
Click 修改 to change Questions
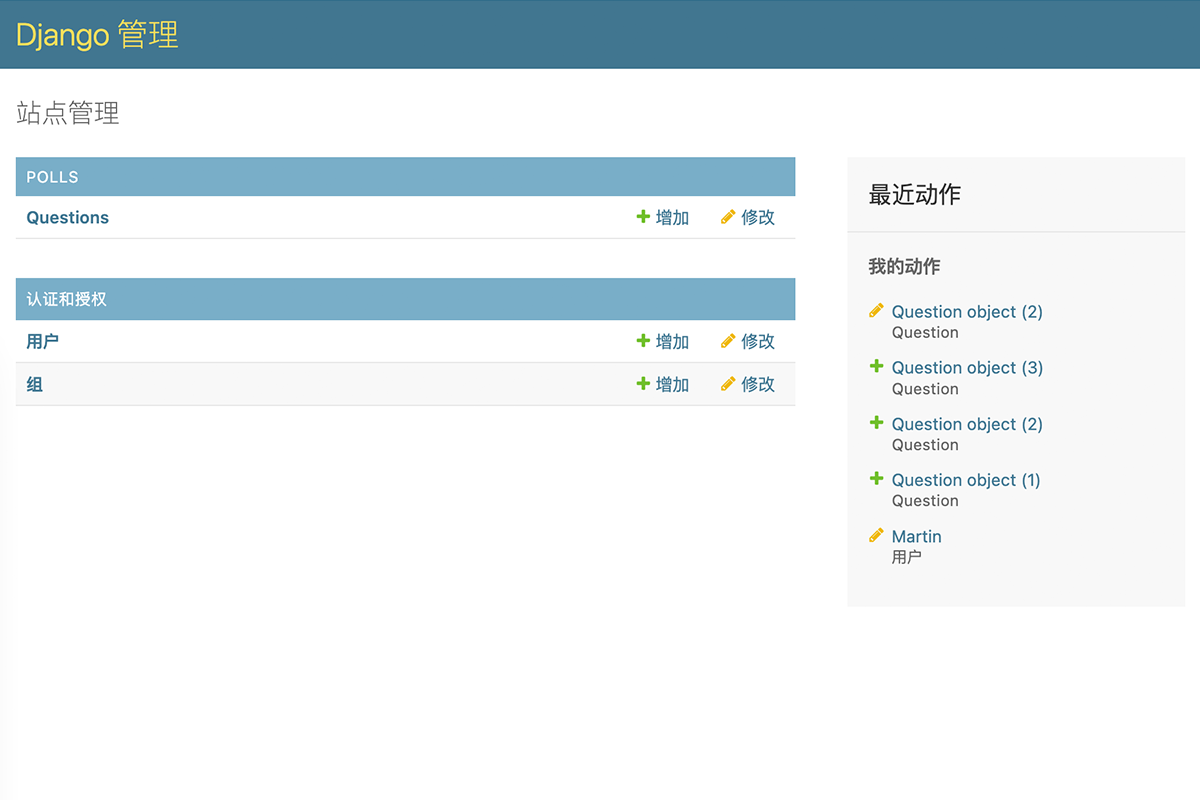pos(758,217)
